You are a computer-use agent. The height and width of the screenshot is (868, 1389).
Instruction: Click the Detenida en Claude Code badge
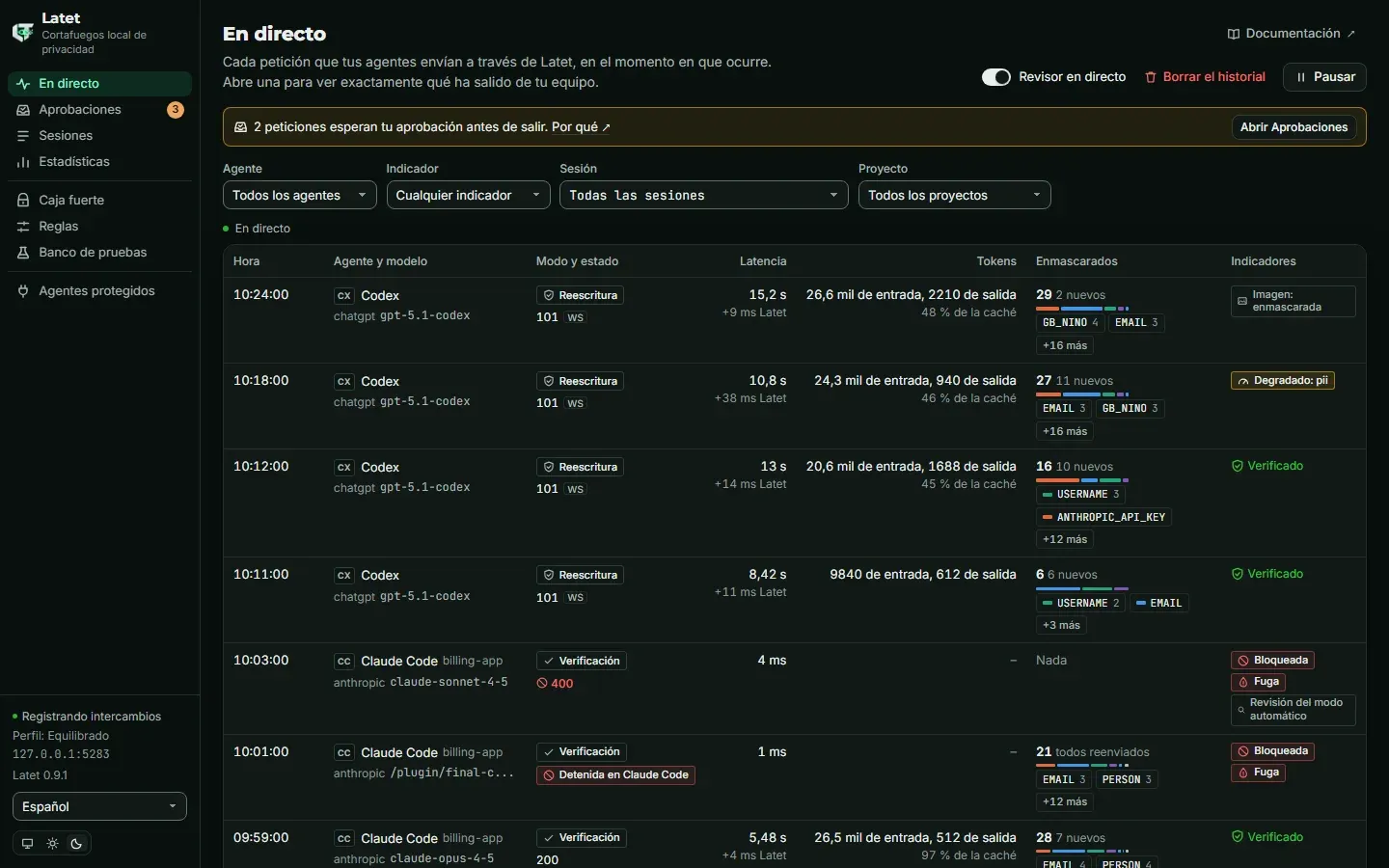(615, 775)
